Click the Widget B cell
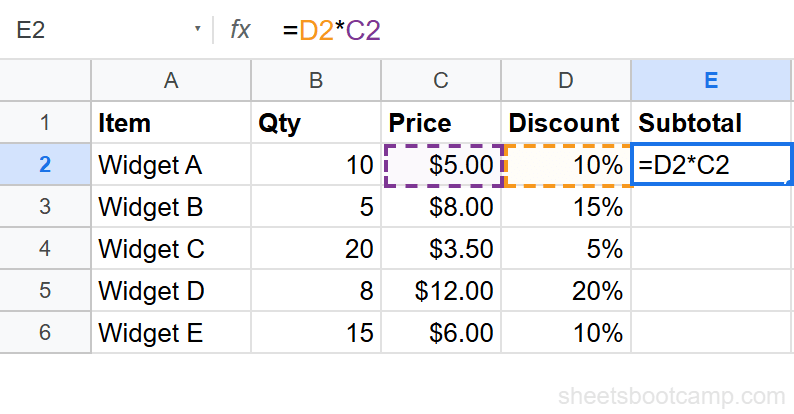Image resolution: width=794 pixels, height=414 pixels. (171, 206)
